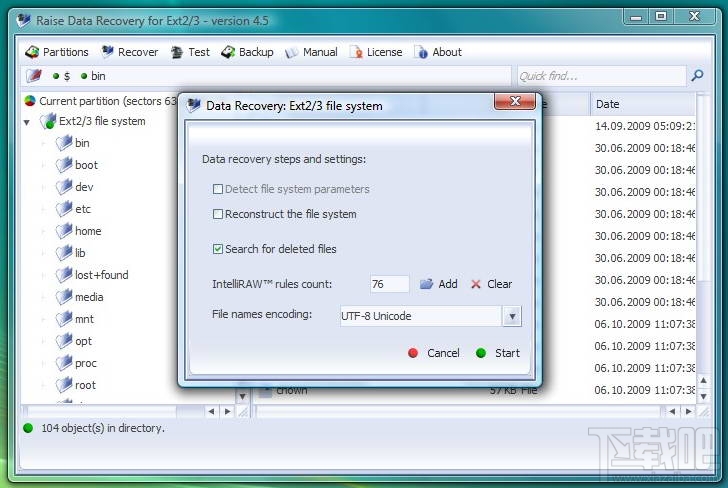This screenshot has height=488, width=728.
Task: Click the lib folder icon in tree
Action: pyautogui.click(x=64, y=253)
